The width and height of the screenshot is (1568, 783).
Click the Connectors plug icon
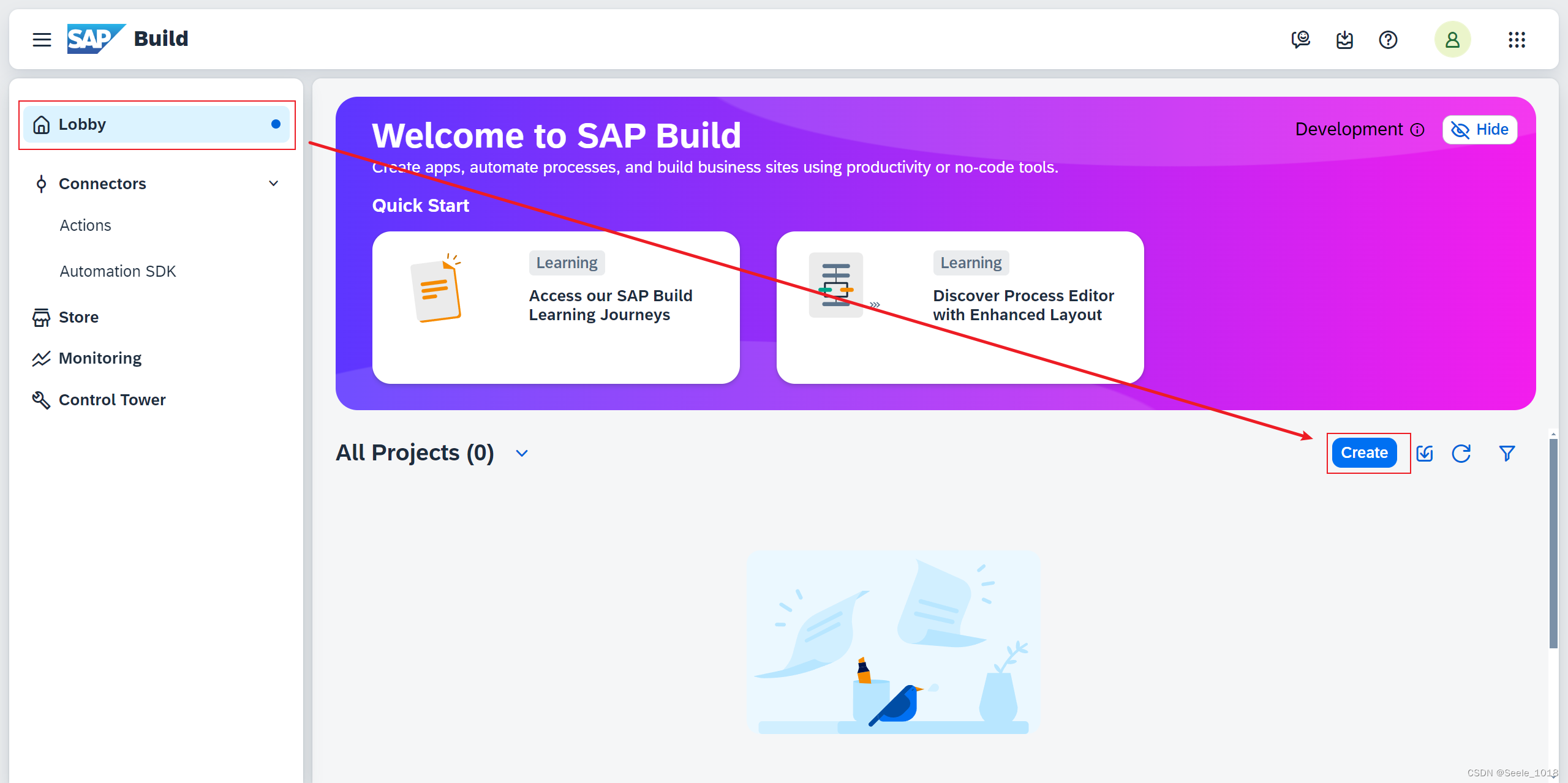41,184
